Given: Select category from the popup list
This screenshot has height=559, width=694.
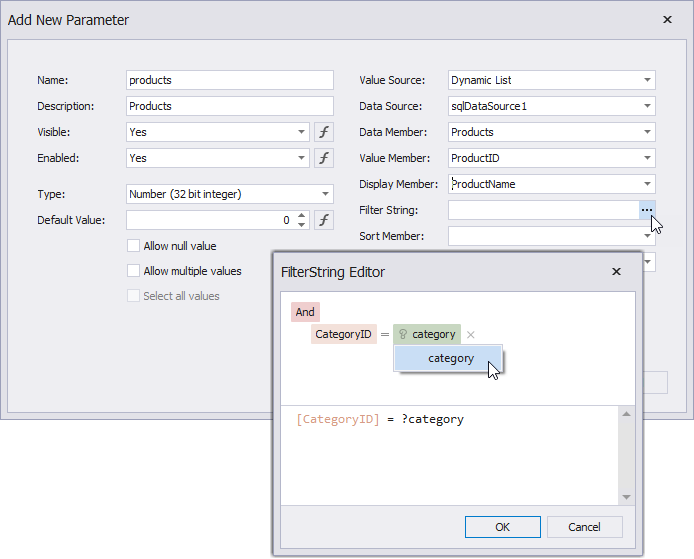Looking at the screenshot, I should 450,358.
